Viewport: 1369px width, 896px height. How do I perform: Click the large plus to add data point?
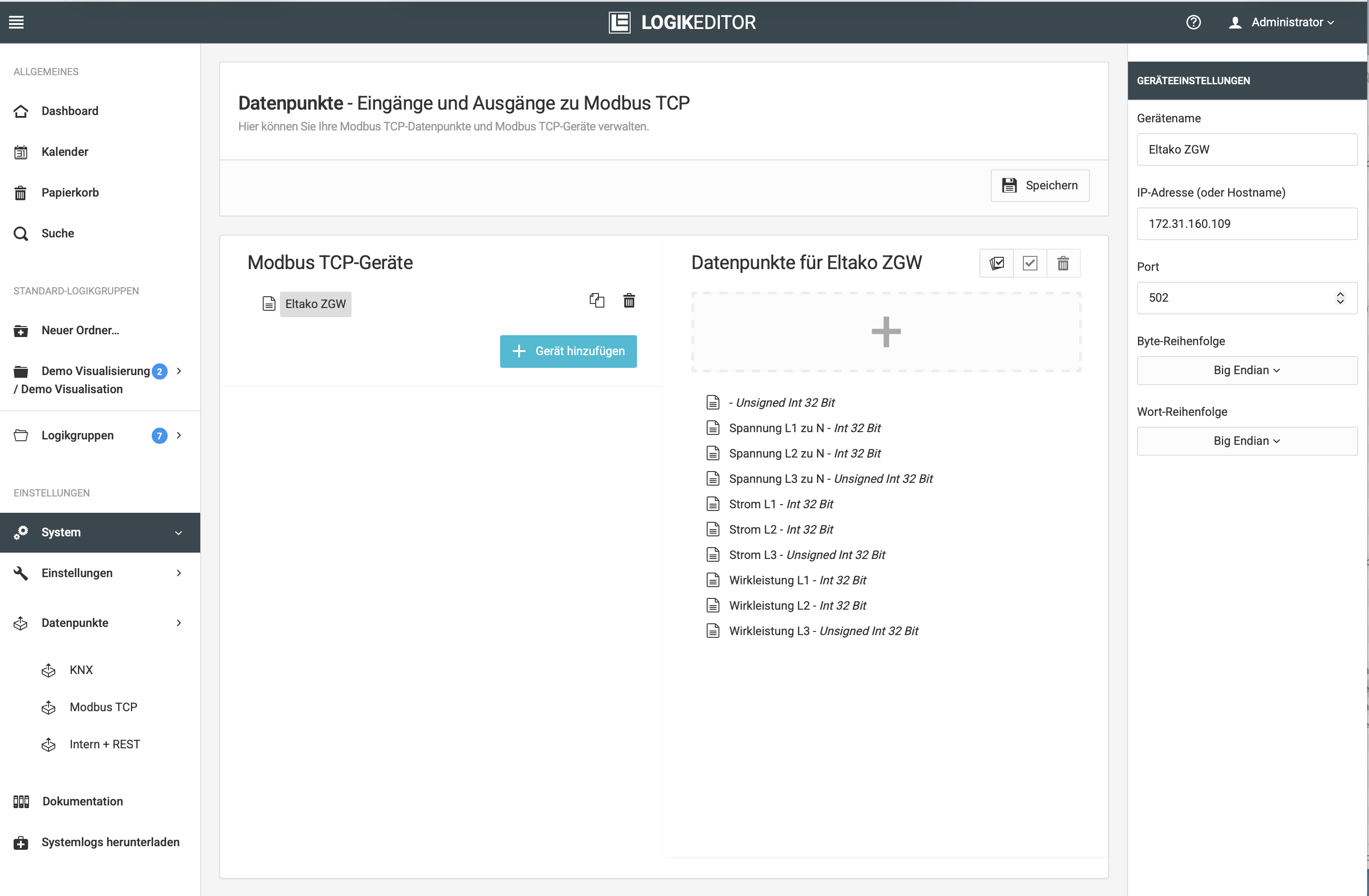885,332
